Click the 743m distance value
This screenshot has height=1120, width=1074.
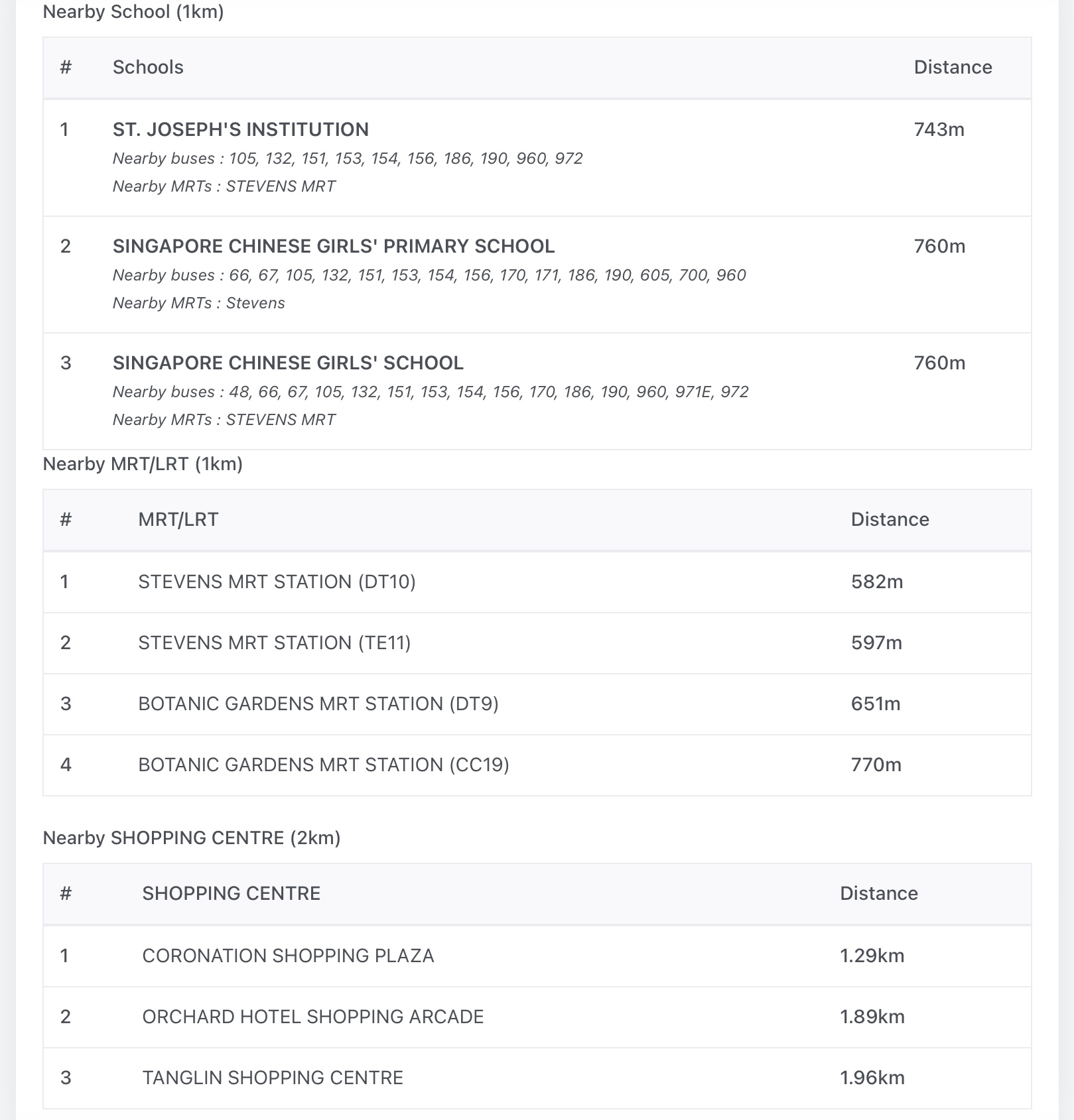[939, 129]
